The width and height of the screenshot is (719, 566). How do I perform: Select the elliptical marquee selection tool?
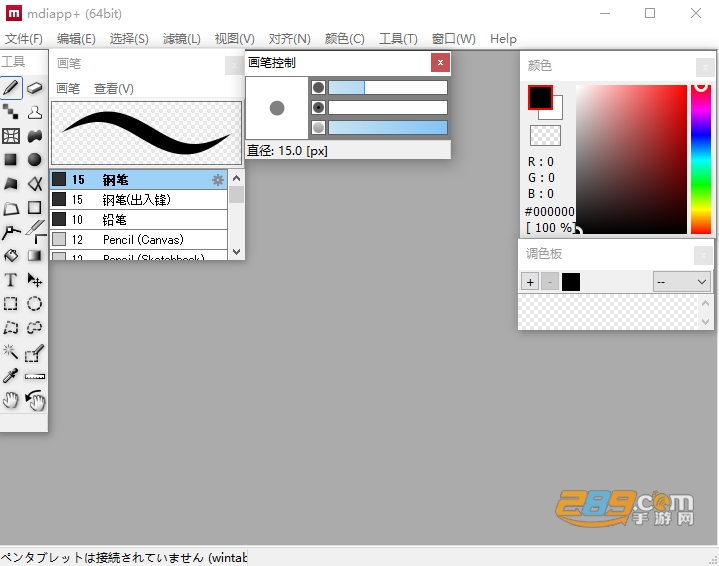35,304
